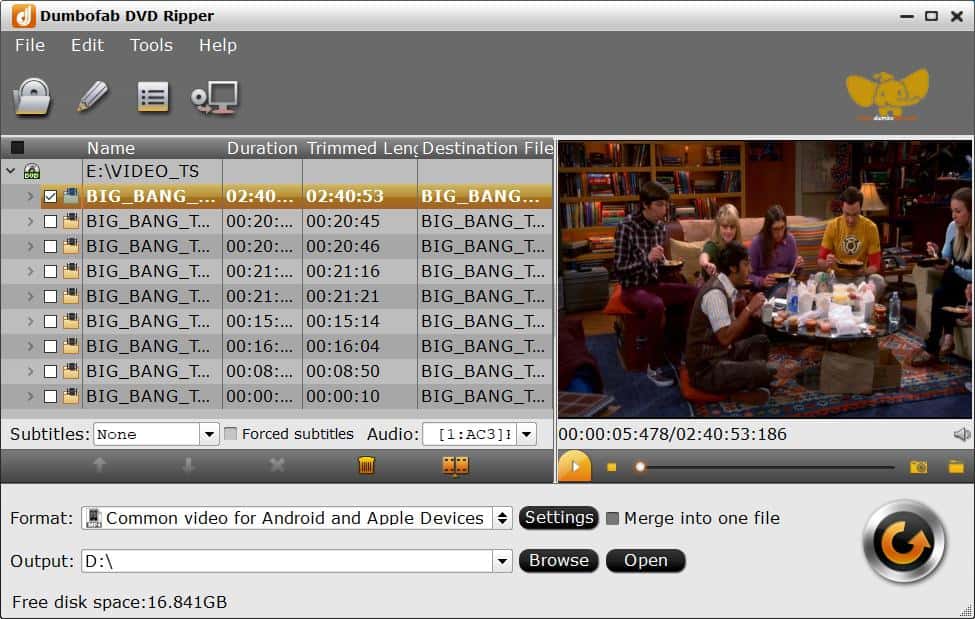975x619 pixels.
Task: Click the playback progress slider
Action: click(x=750, y=466)
